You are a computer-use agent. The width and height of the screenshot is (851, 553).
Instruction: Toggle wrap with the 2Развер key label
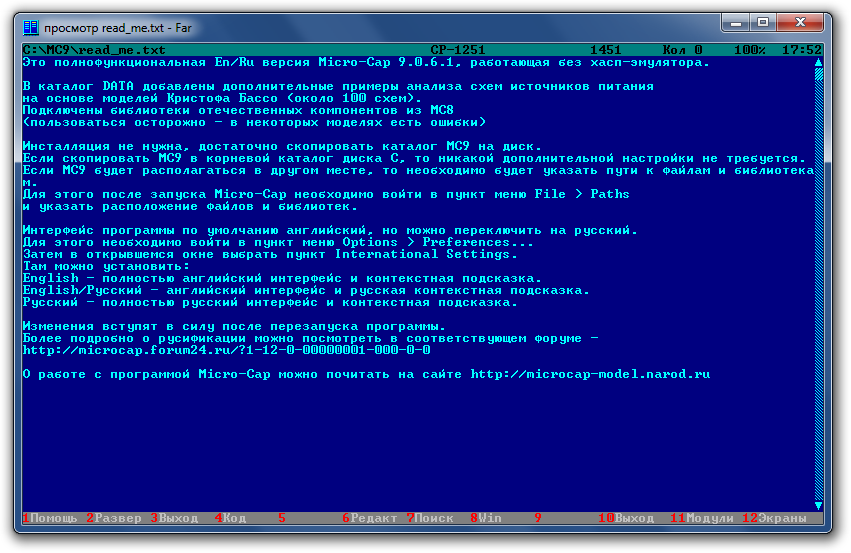114,518
